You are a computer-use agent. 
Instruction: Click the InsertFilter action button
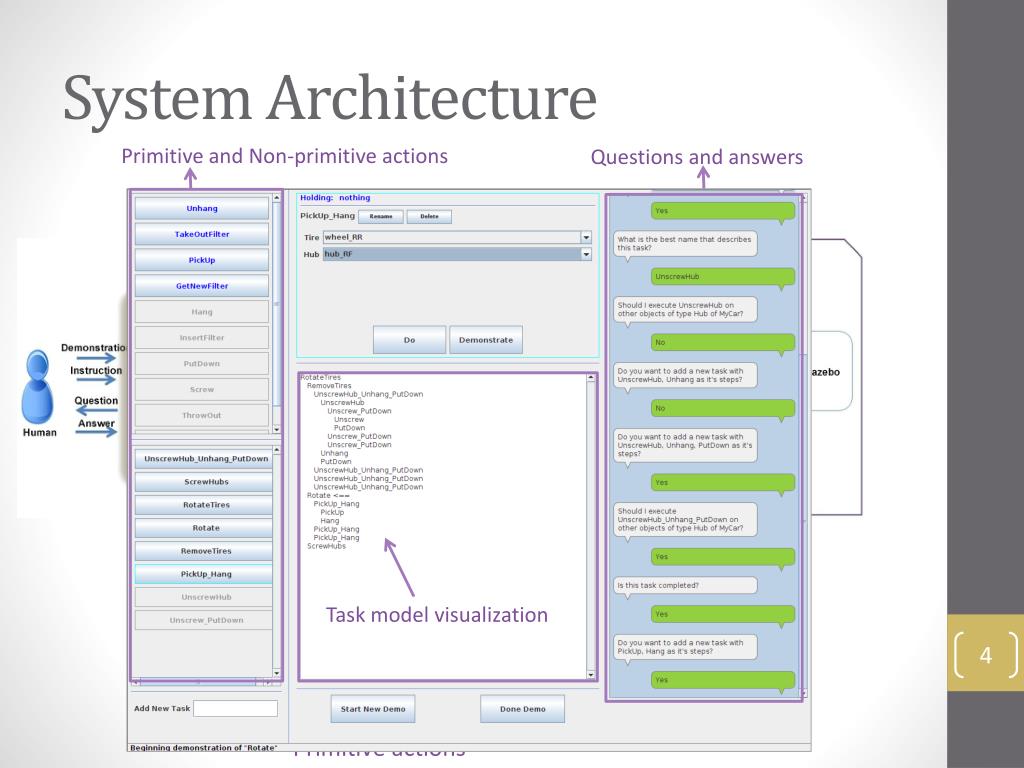tap(202, 338)
